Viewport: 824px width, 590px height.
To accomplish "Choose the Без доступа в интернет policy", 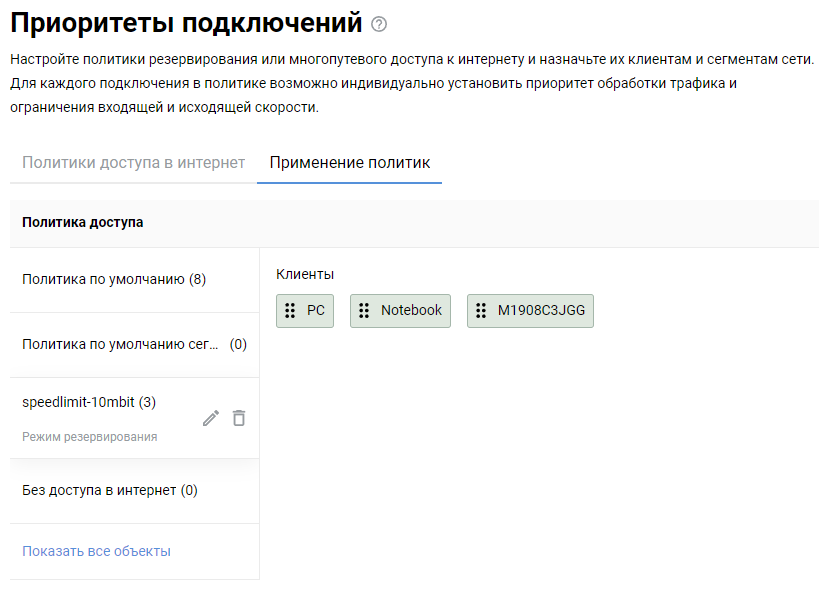I will point(110,490).
